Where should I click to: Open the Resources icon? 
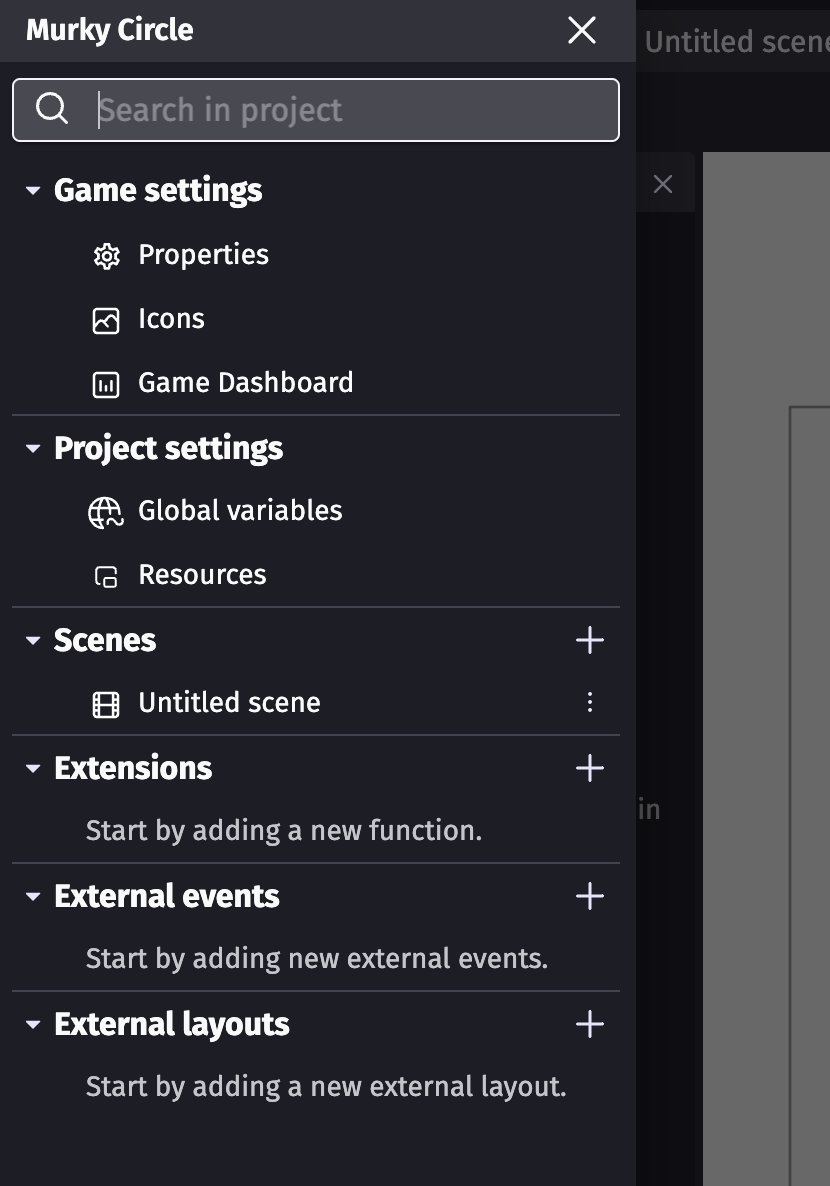pyautogui.click(x=106, y=576)
